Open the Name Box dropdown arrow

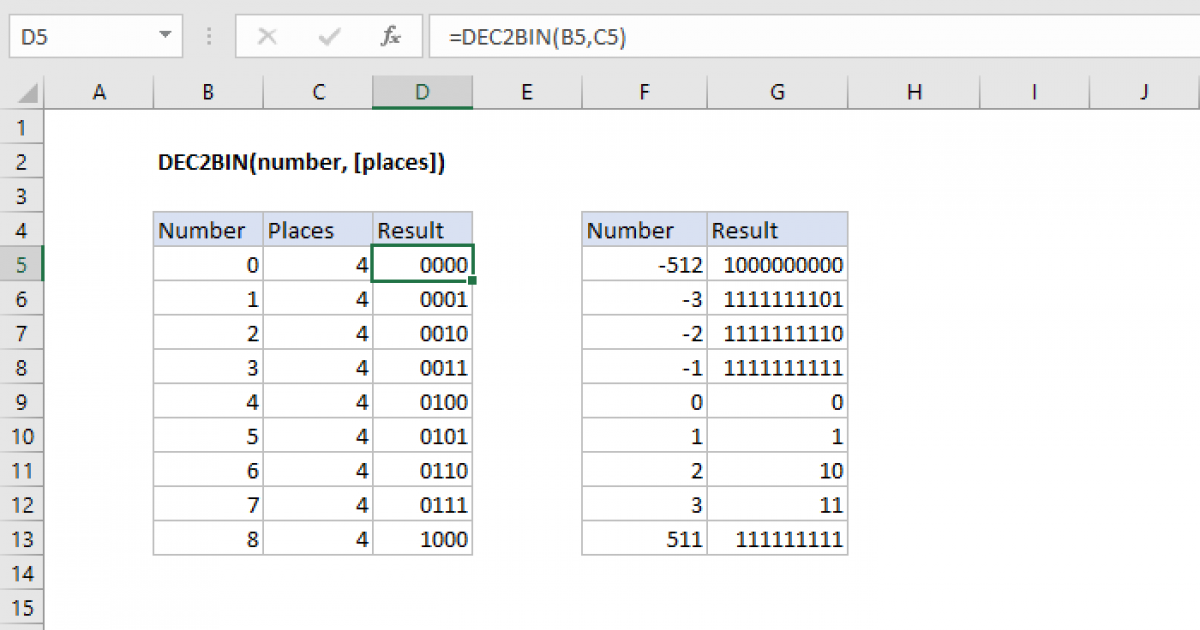[164, 36]
